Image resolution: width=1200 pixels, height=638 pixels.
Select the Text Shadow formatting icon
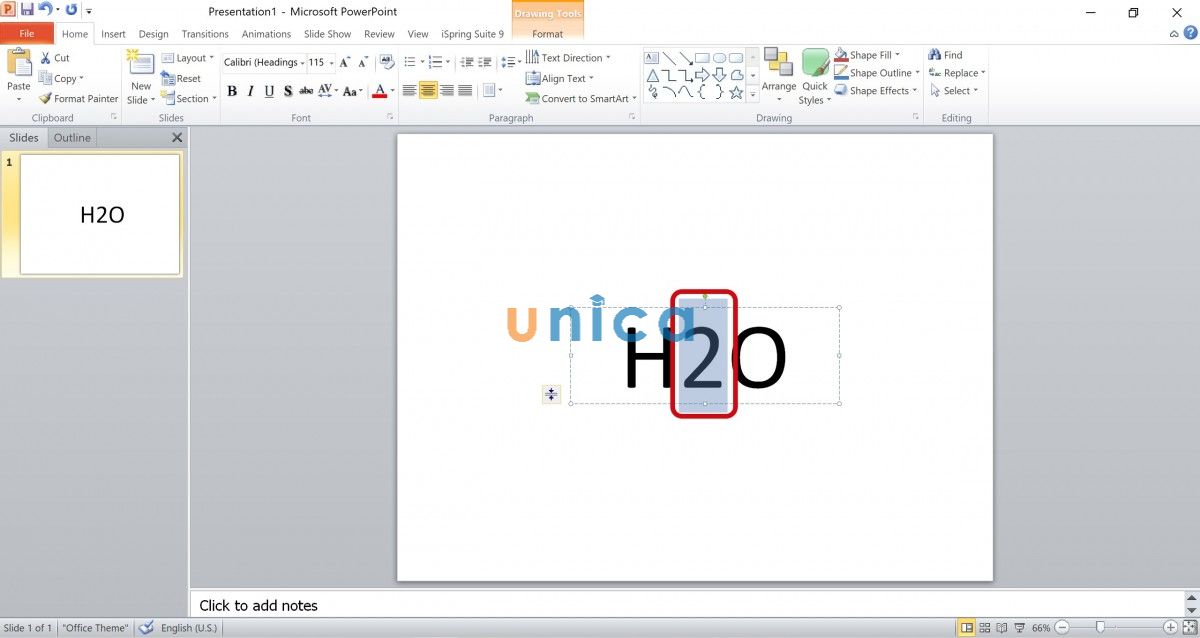[x=288, y=91]
